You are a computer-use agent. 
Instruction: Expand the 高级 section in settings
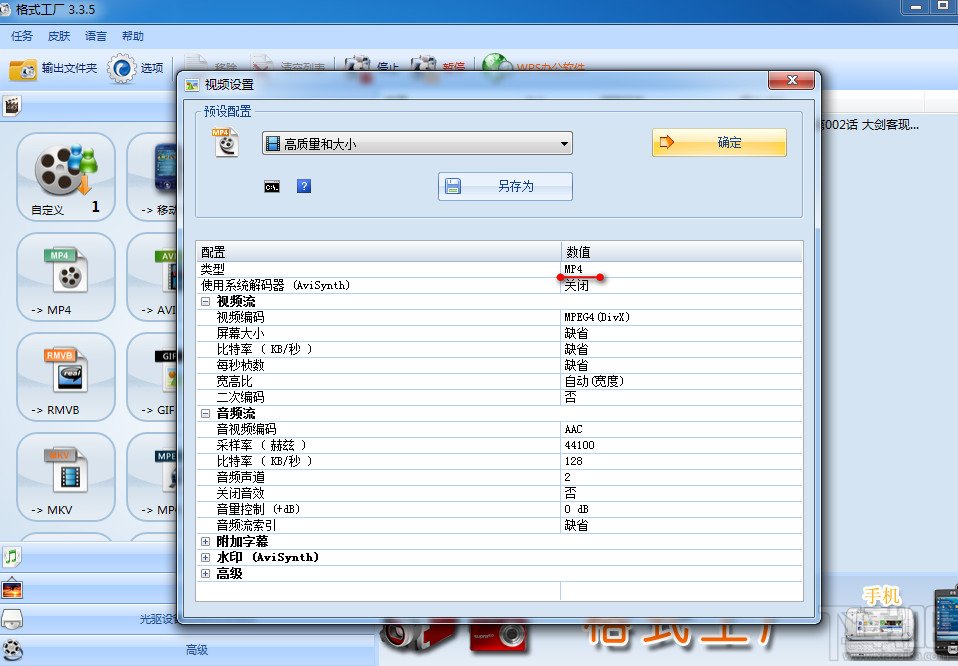point(205,573)
